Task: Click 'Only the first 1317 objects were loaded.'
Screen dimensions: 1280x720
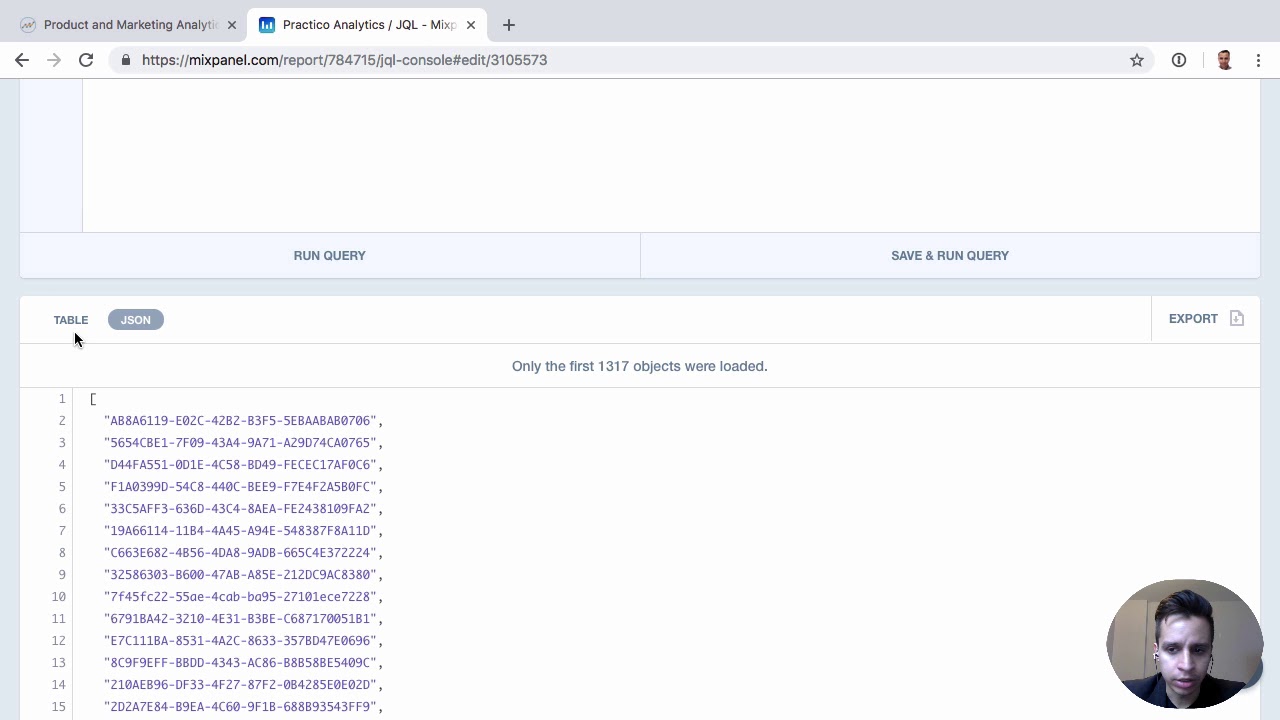Action: (640, 366)
